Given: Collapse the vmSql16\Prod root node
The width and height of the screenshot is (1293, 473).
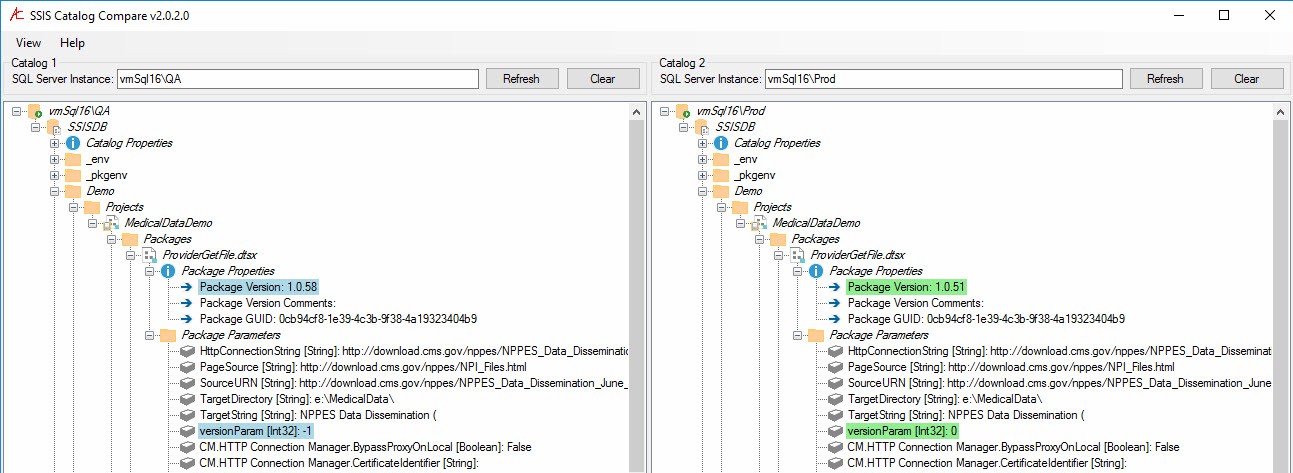Looking at the screenshot, I should click(x=664, y=111).
